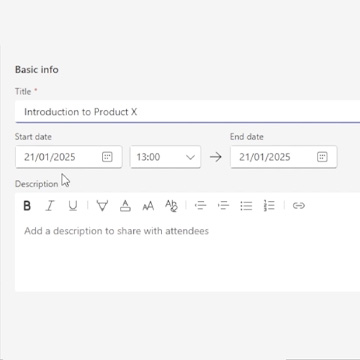Click the Title field containing Introduction to Product X
This screenshot has width=360, height=360.
(188, 112)
